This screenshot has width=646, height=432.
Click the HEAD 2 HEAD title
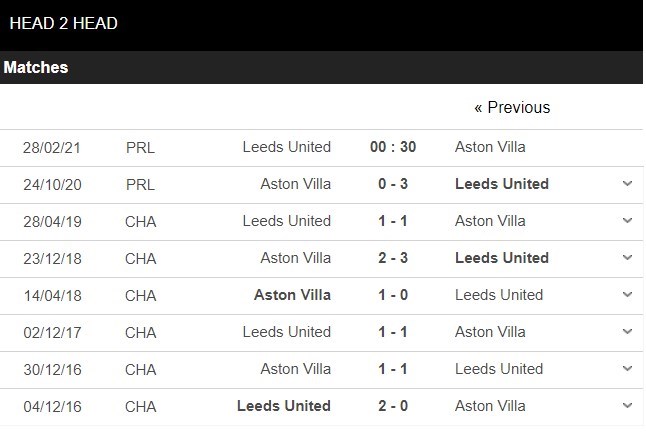[x=60, y=22]
